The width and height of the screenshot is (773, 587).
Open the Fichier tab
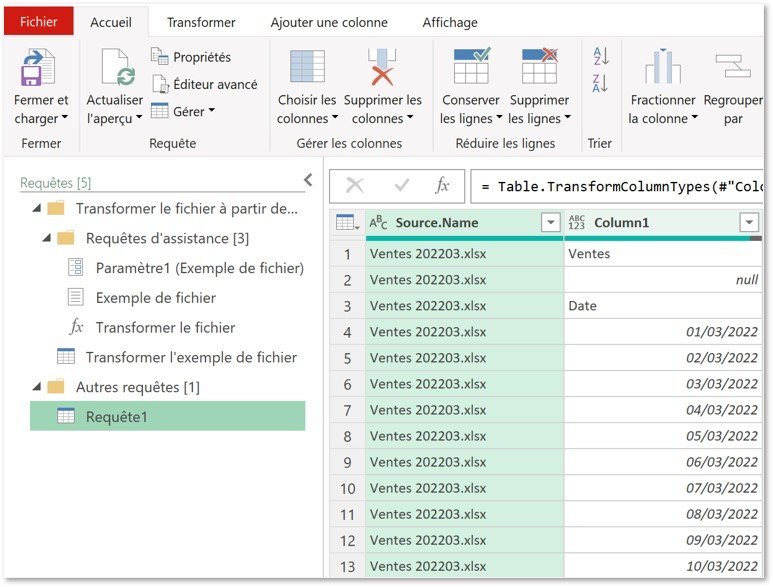tap(38, 22)
